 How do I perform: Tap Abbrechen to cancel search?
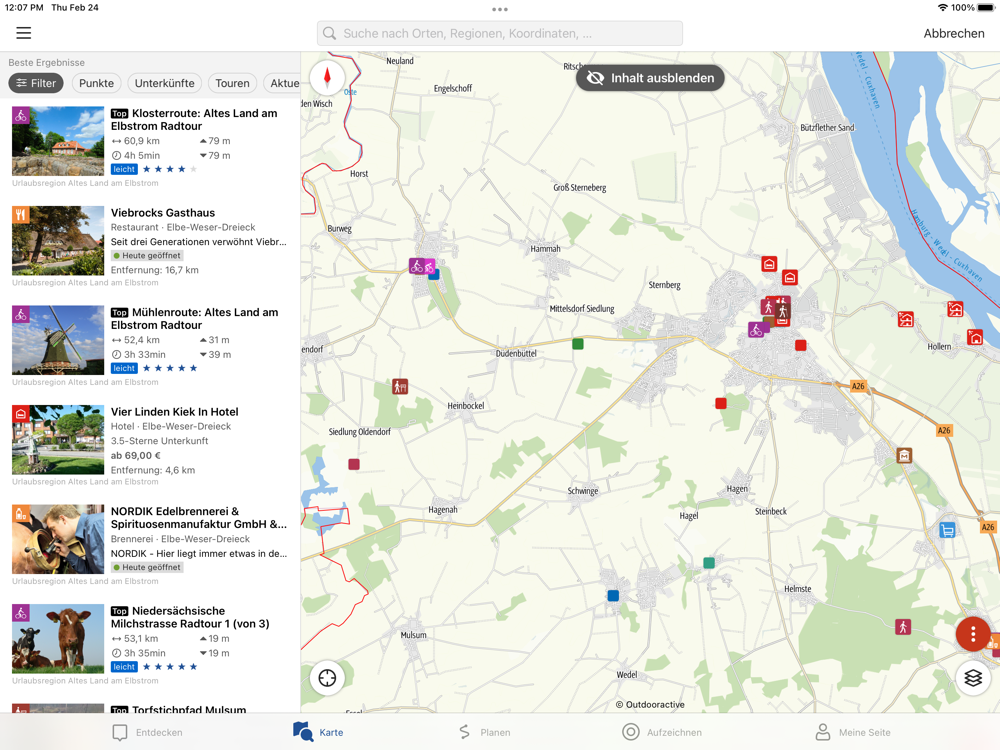(953, 33)
